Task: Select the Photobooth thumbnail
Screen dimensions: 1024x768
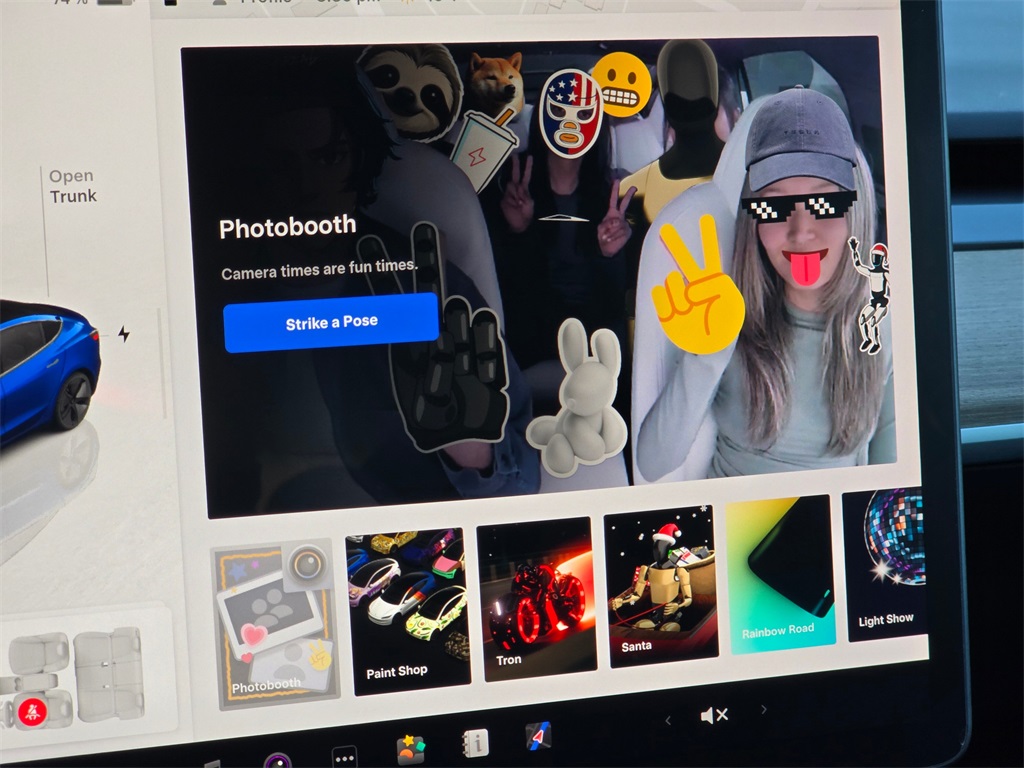Action: point(275,624)
